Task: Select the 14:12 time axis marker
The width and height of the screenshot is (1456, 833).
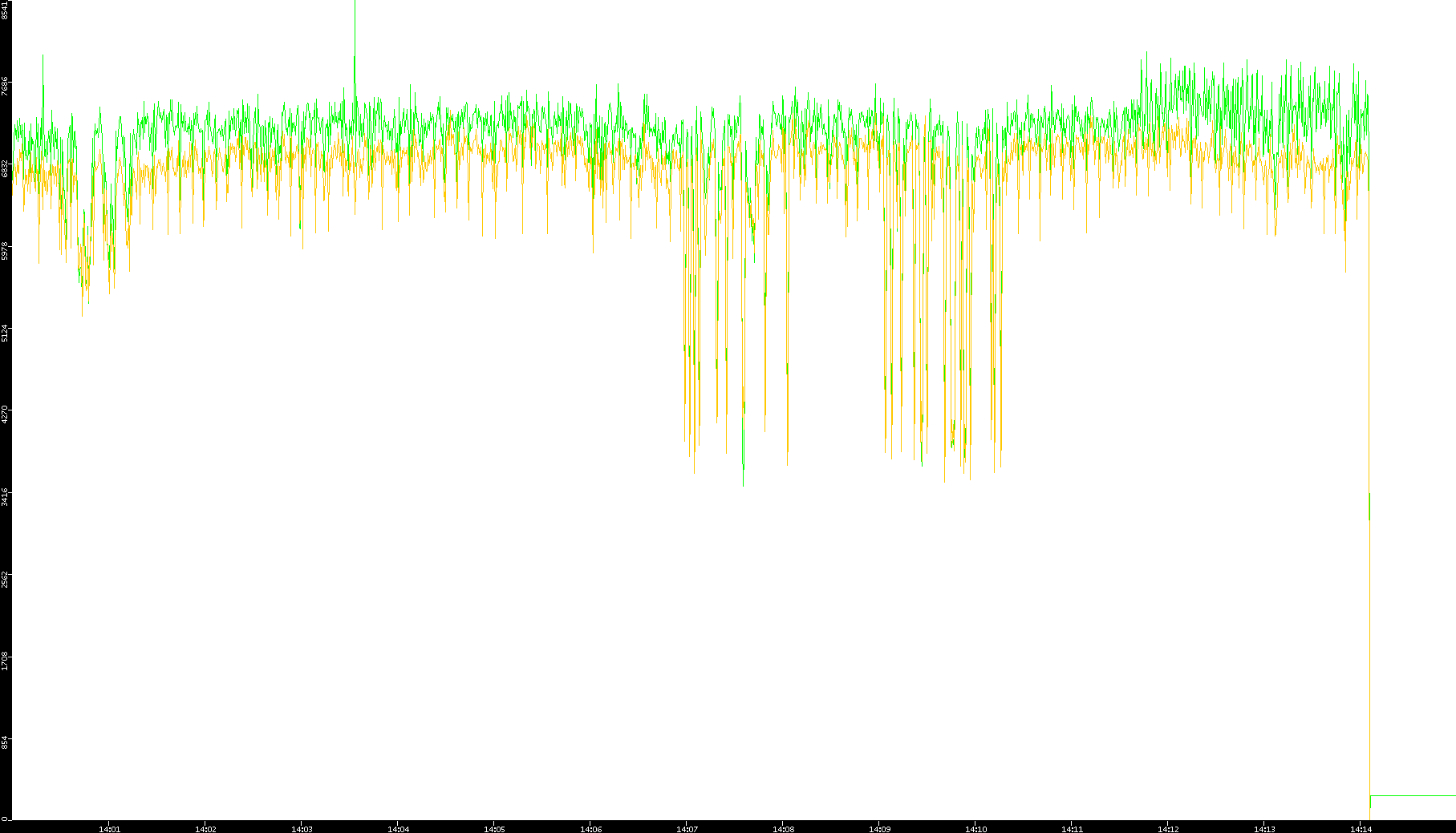Action: pyautogui.click(x=1168, y=829)
